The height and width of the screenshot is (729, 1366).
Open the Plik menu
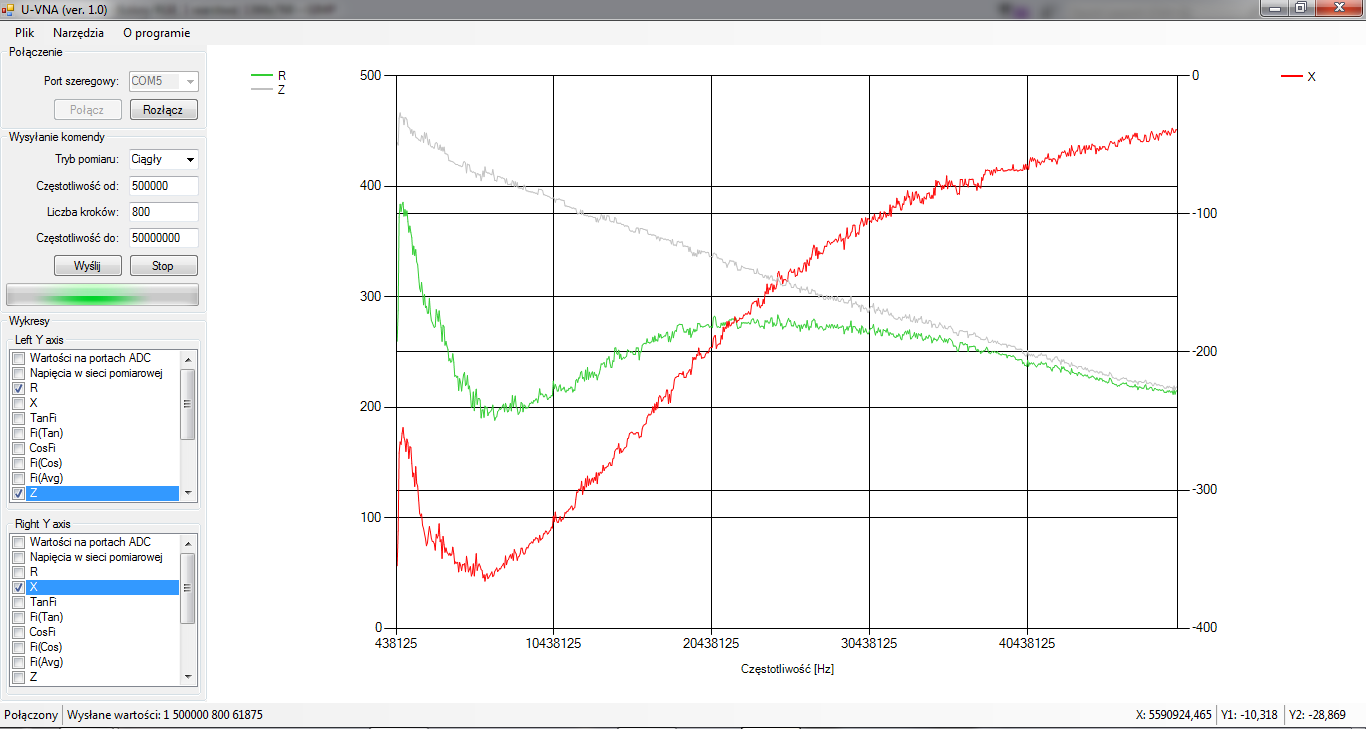[24, 32]
